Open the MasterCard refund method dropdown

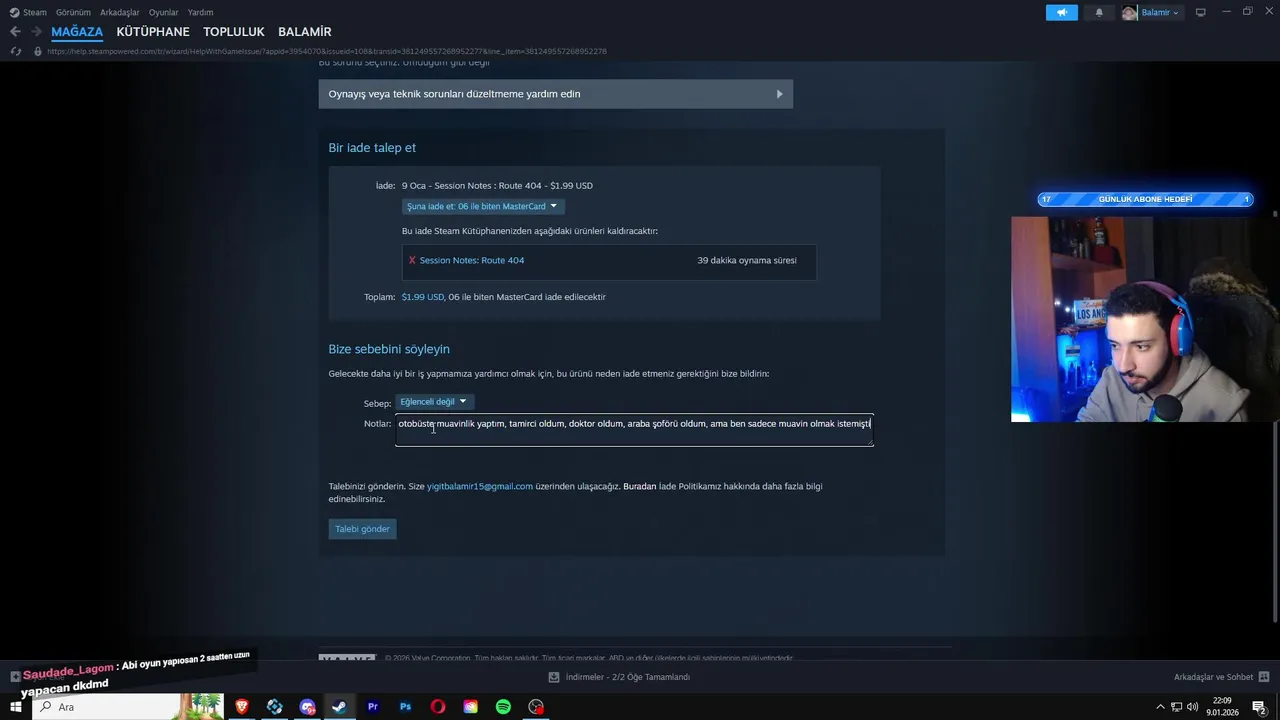coord(483,206)
